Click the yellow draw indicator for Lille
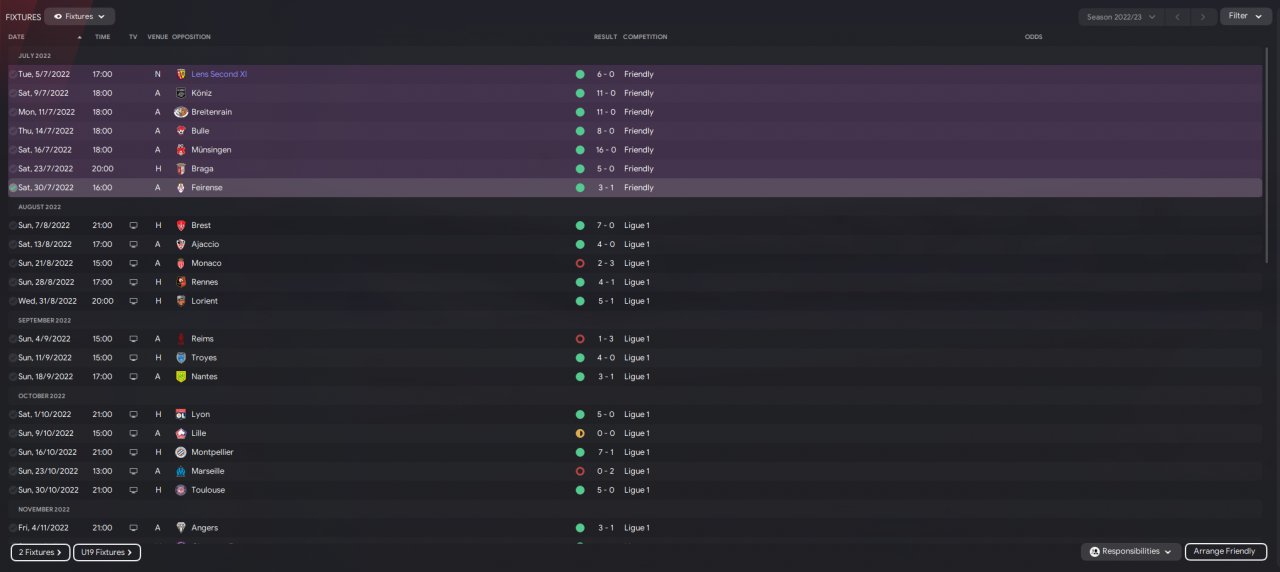1280x572 pixels. pyautogui.click(x=580, y=433)
